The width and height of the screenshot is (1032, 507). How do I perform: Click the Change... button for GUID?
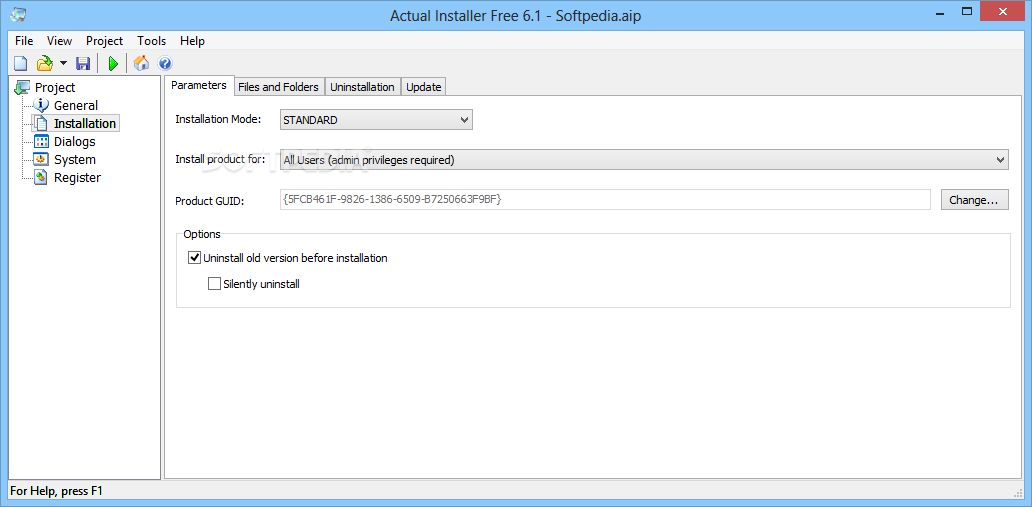(974, 200)
